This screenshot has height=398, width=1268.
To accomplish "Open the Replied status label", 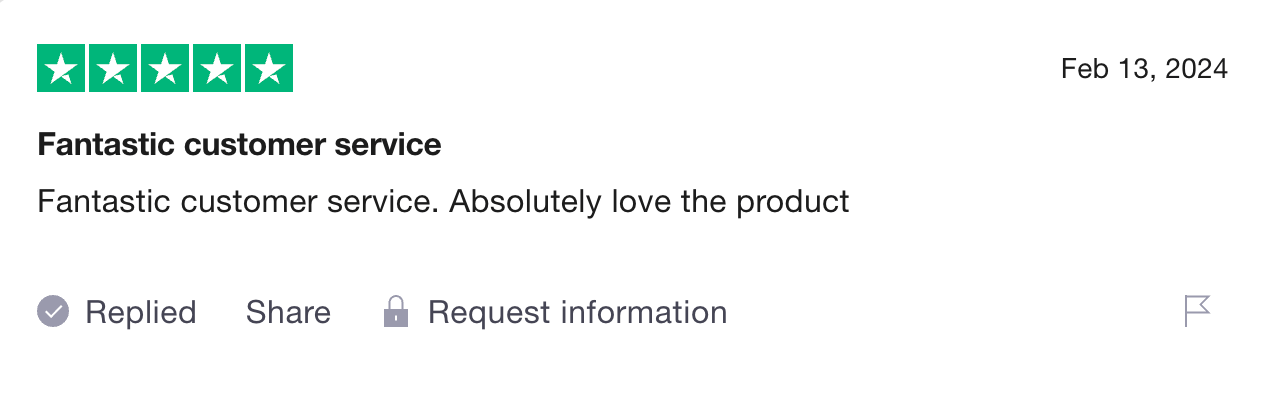I will tap(117, 312).
